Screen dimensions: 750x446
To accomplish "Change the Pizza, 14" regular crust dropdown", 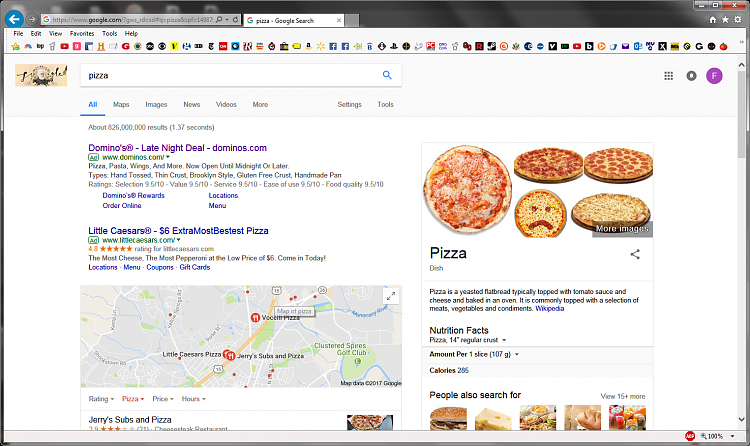I will [467, 340].
